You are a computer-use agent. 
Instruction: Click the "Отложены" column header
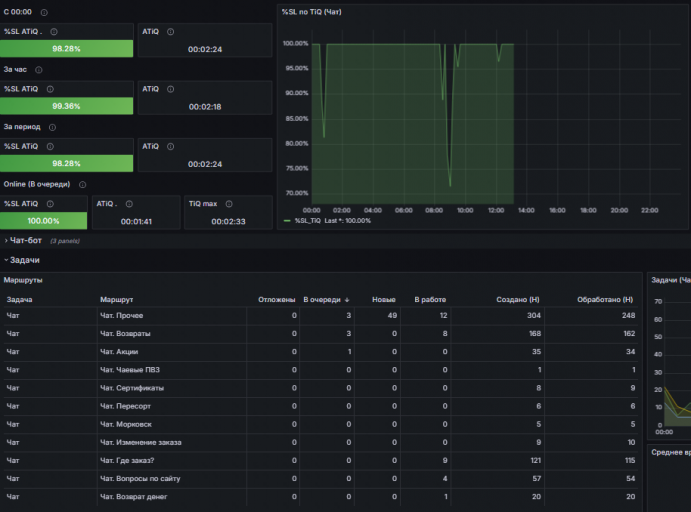click(277, 300)
